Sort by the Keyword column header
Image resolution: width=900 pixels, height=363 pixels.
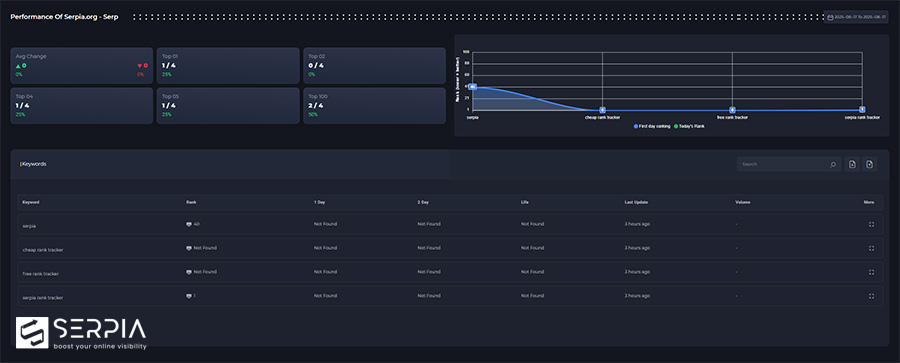point(30,202)
